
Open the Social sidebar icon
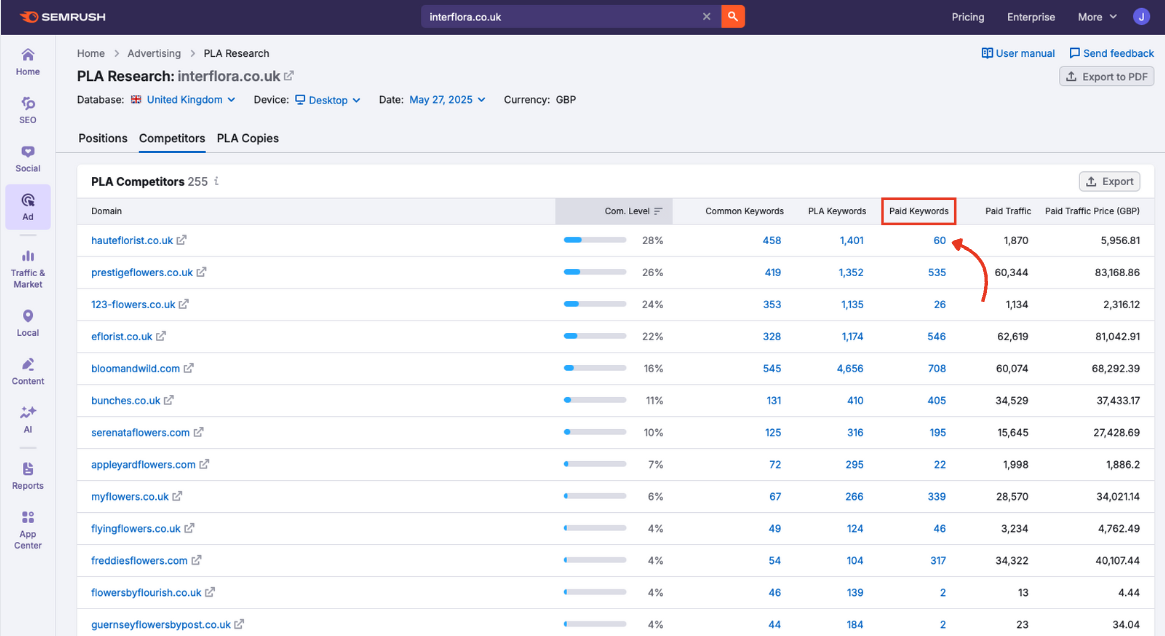[x=28, y=158]
